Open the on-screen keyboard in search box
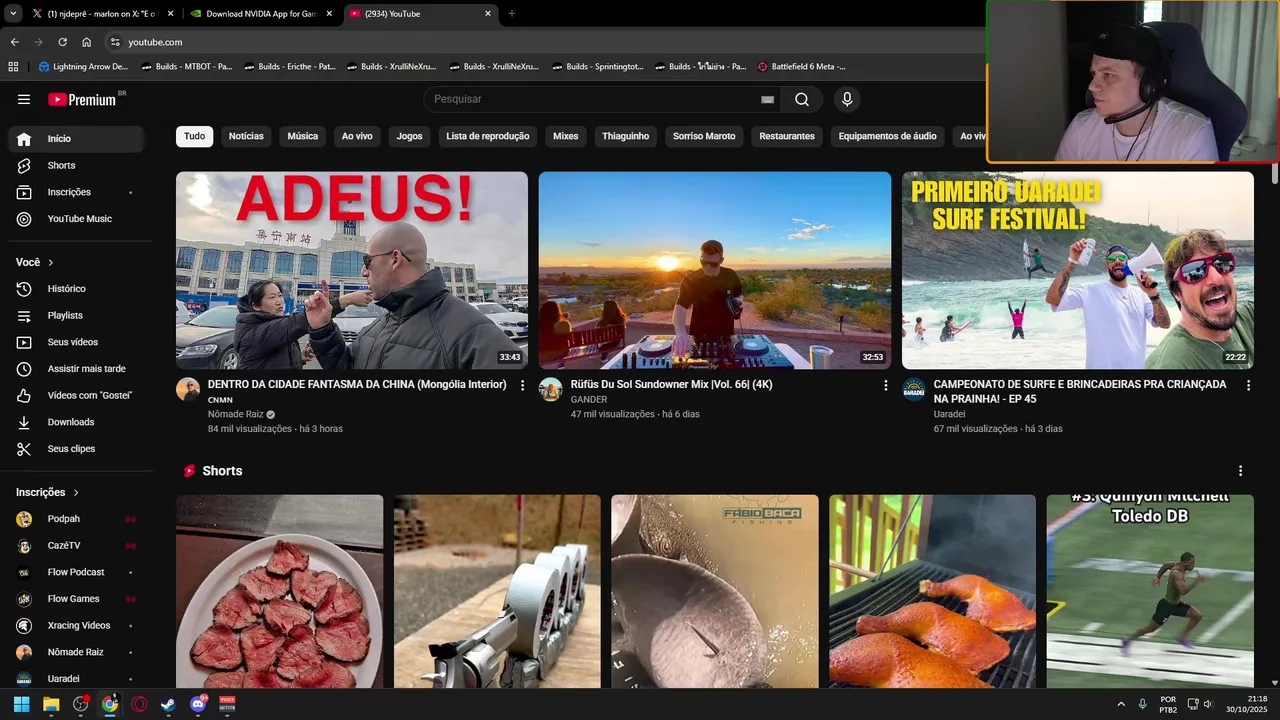 coord(767,99)
